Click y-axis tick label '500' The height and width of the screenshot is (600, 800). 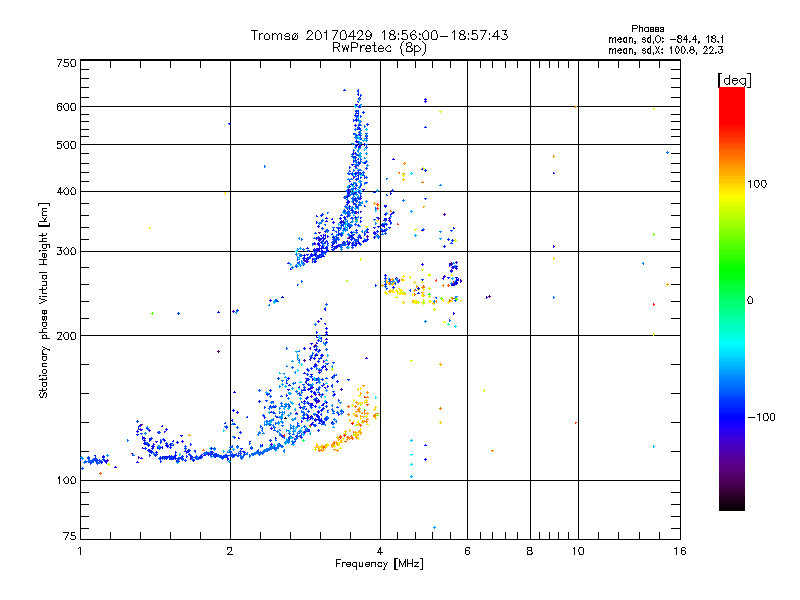(66, 145)
